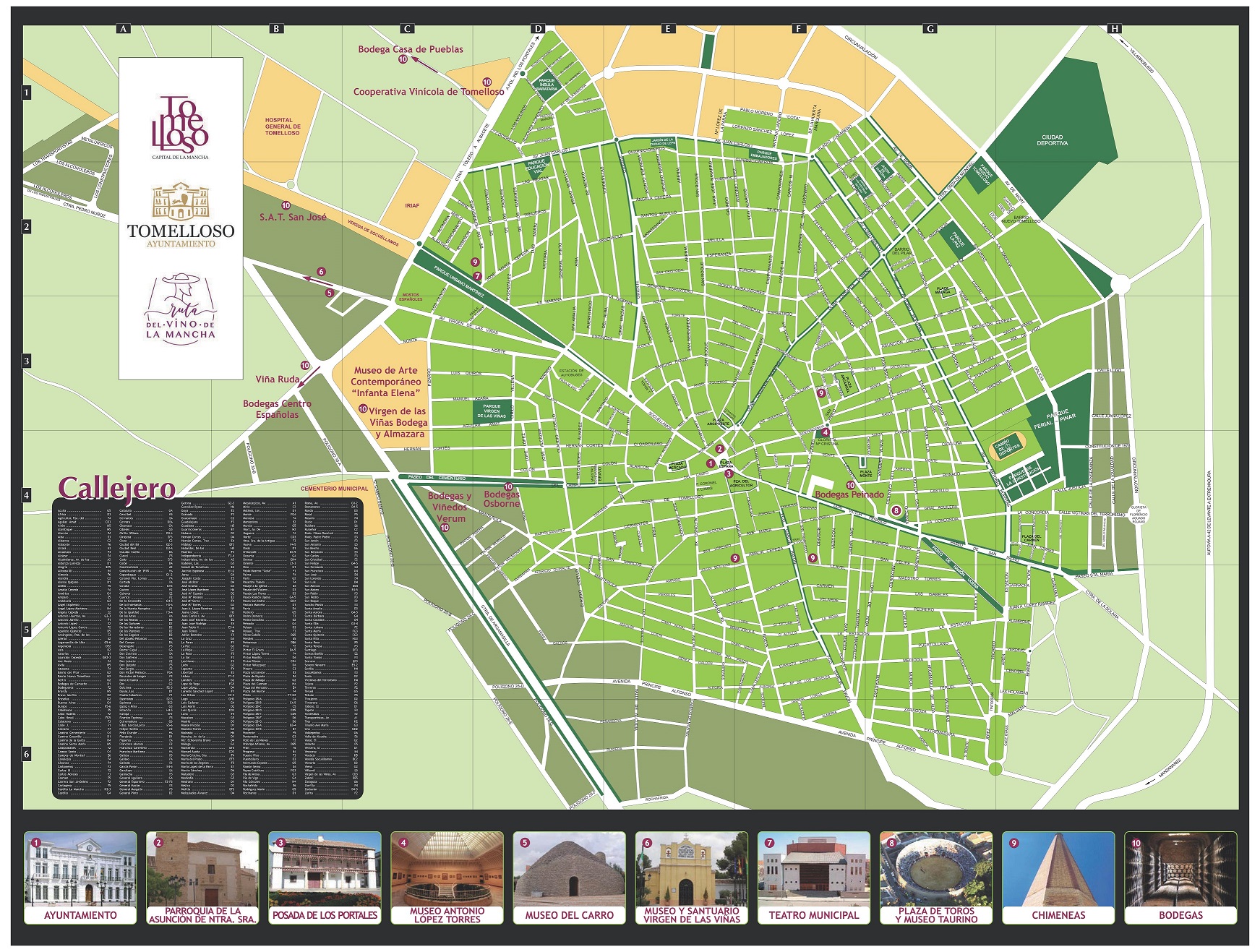
Task: Click marker 10 above Bodegas Osborne
Action: click(x=508, y=487)
